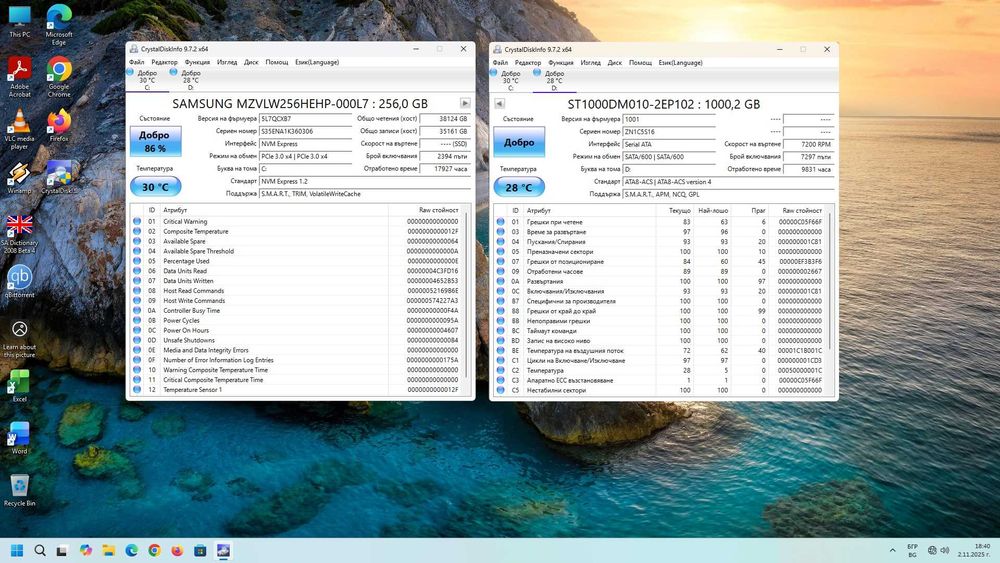Image resolution: width=1000 pixels, height=563 pixels.
Task: Open Task View from the taskbar
Action: coord(62,550)
